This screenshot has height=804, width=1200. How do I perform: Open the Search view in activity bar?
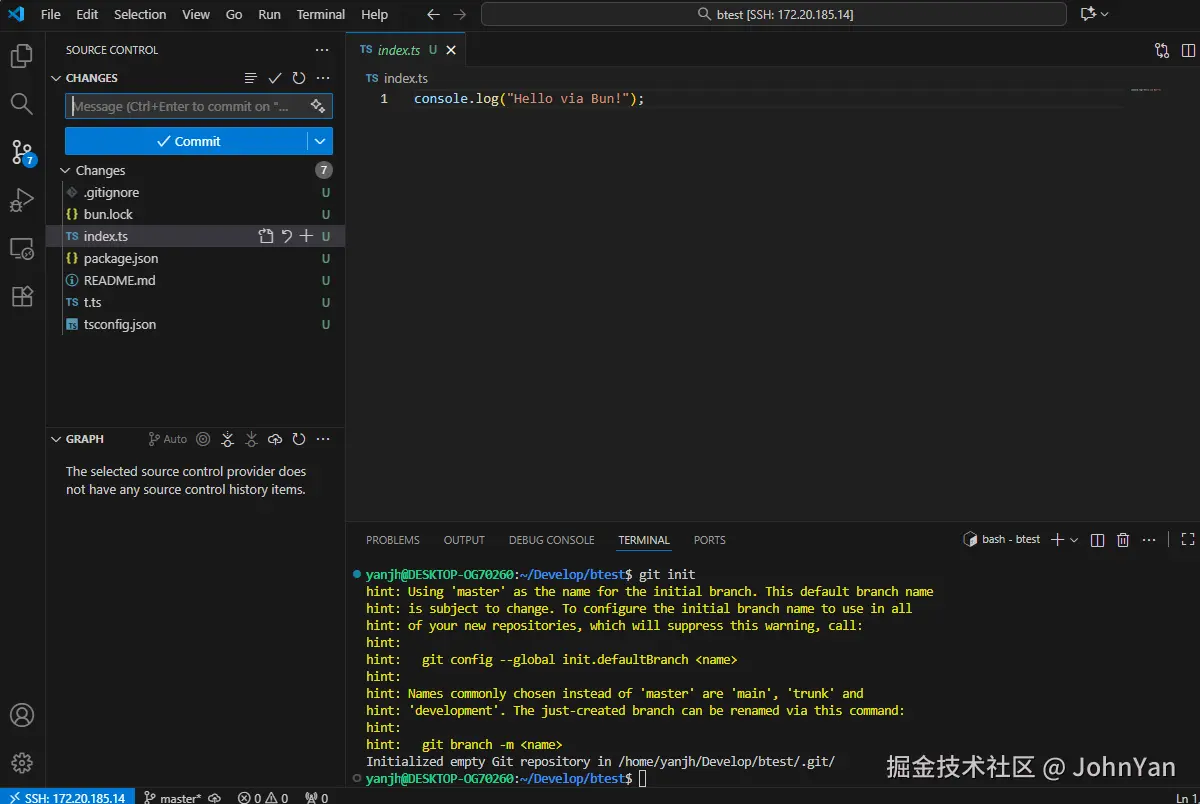click(x=21, y=104)
